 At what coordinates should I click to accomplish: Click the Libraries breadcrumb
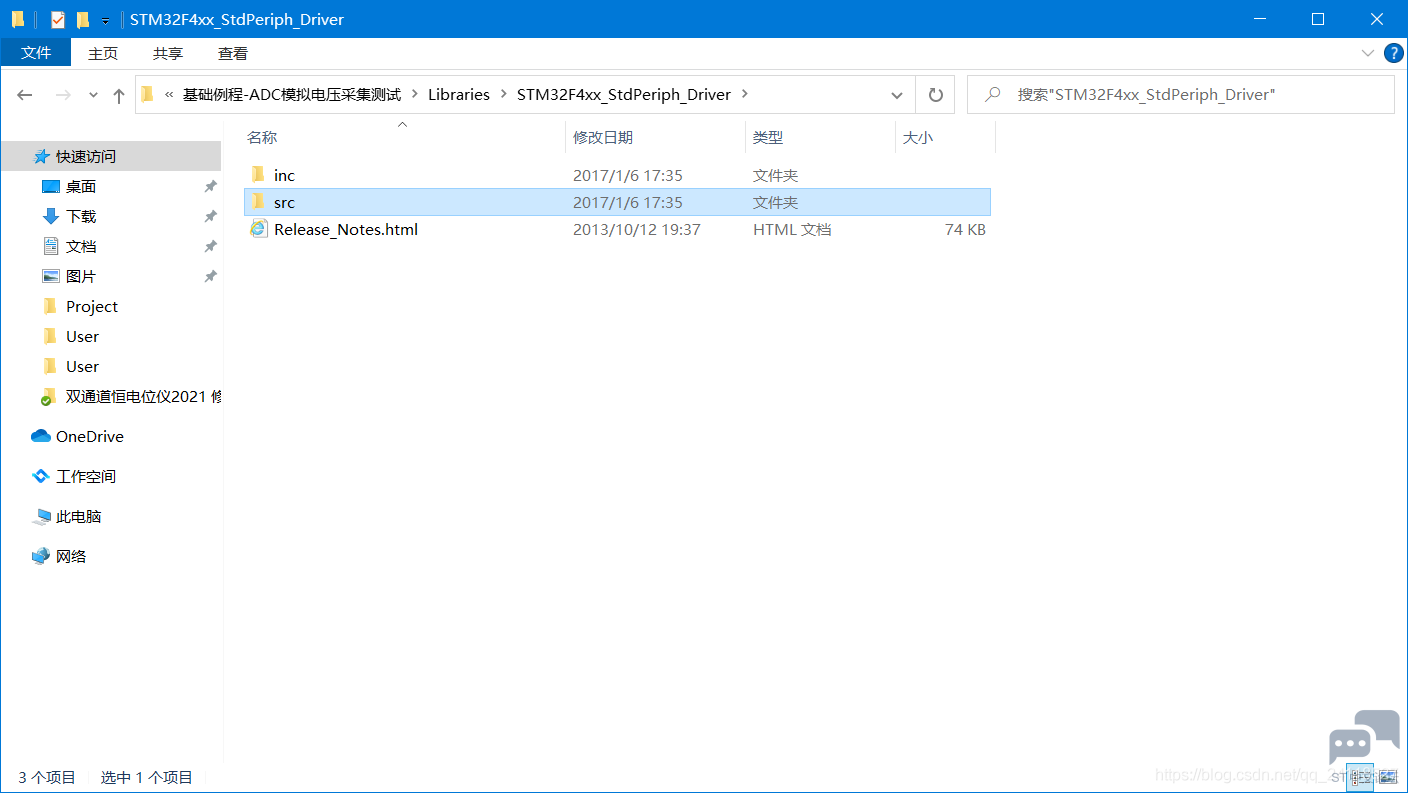click(459, 95)
